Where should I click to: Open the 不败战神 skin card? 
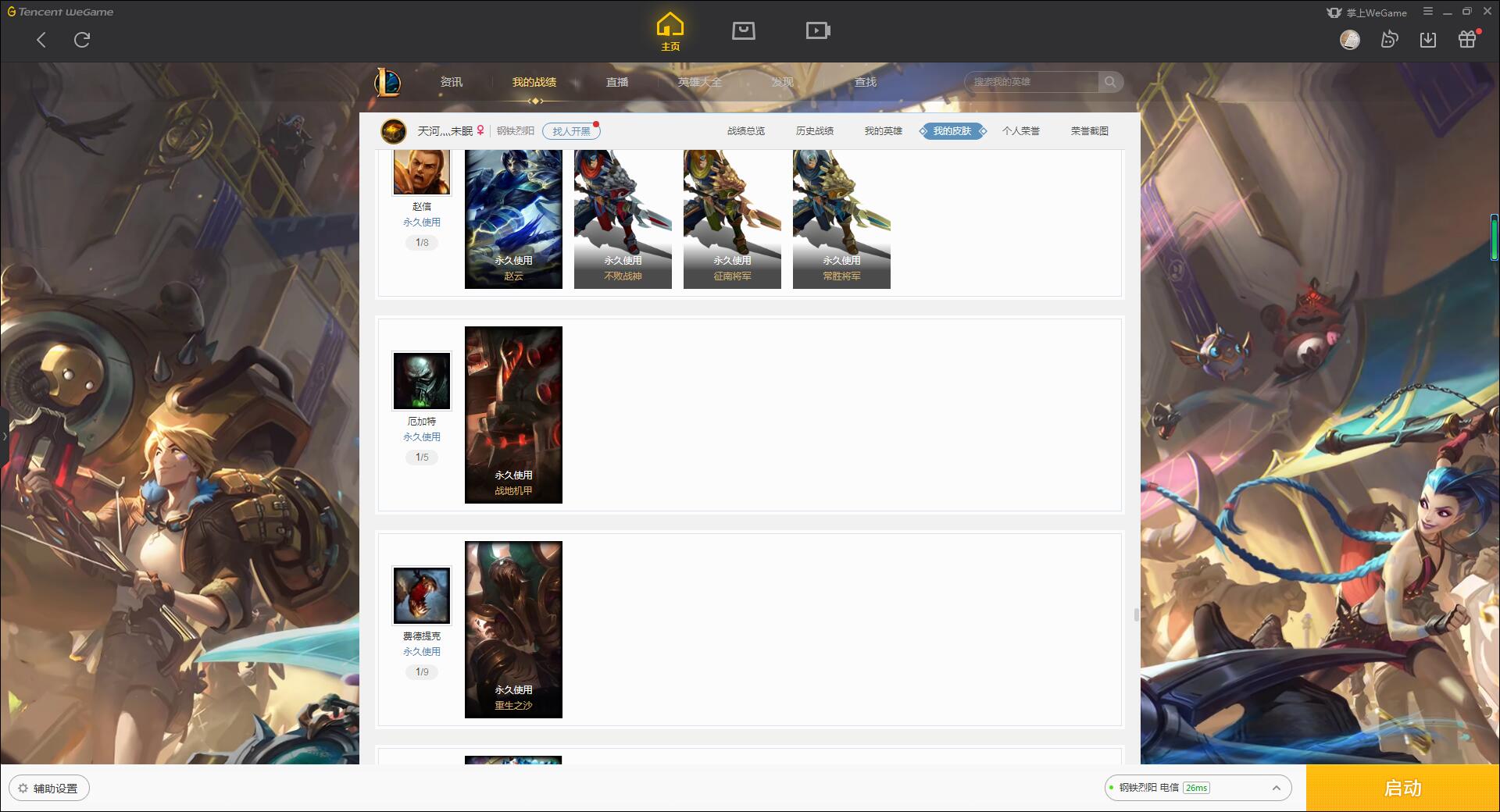[x=623, y=219]
